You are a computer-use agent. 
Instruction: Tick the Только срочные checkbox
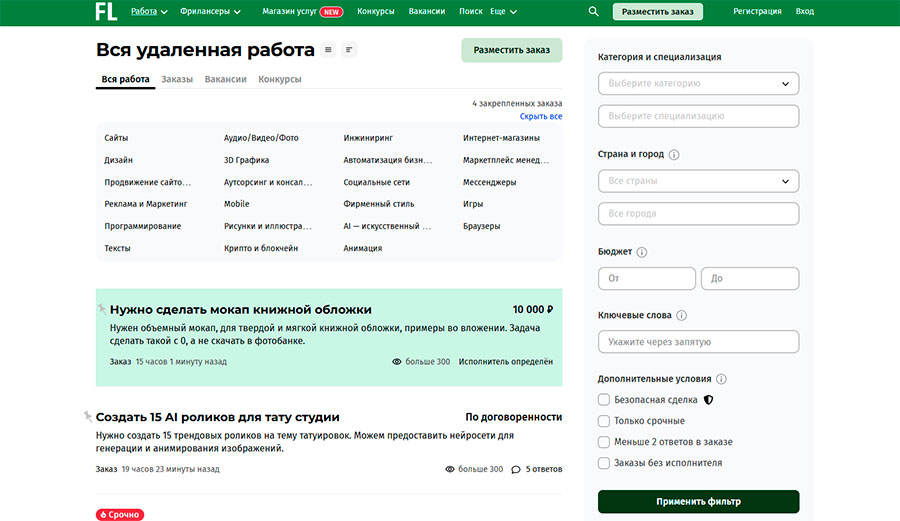pyautogui.click(x=604, y=421)
